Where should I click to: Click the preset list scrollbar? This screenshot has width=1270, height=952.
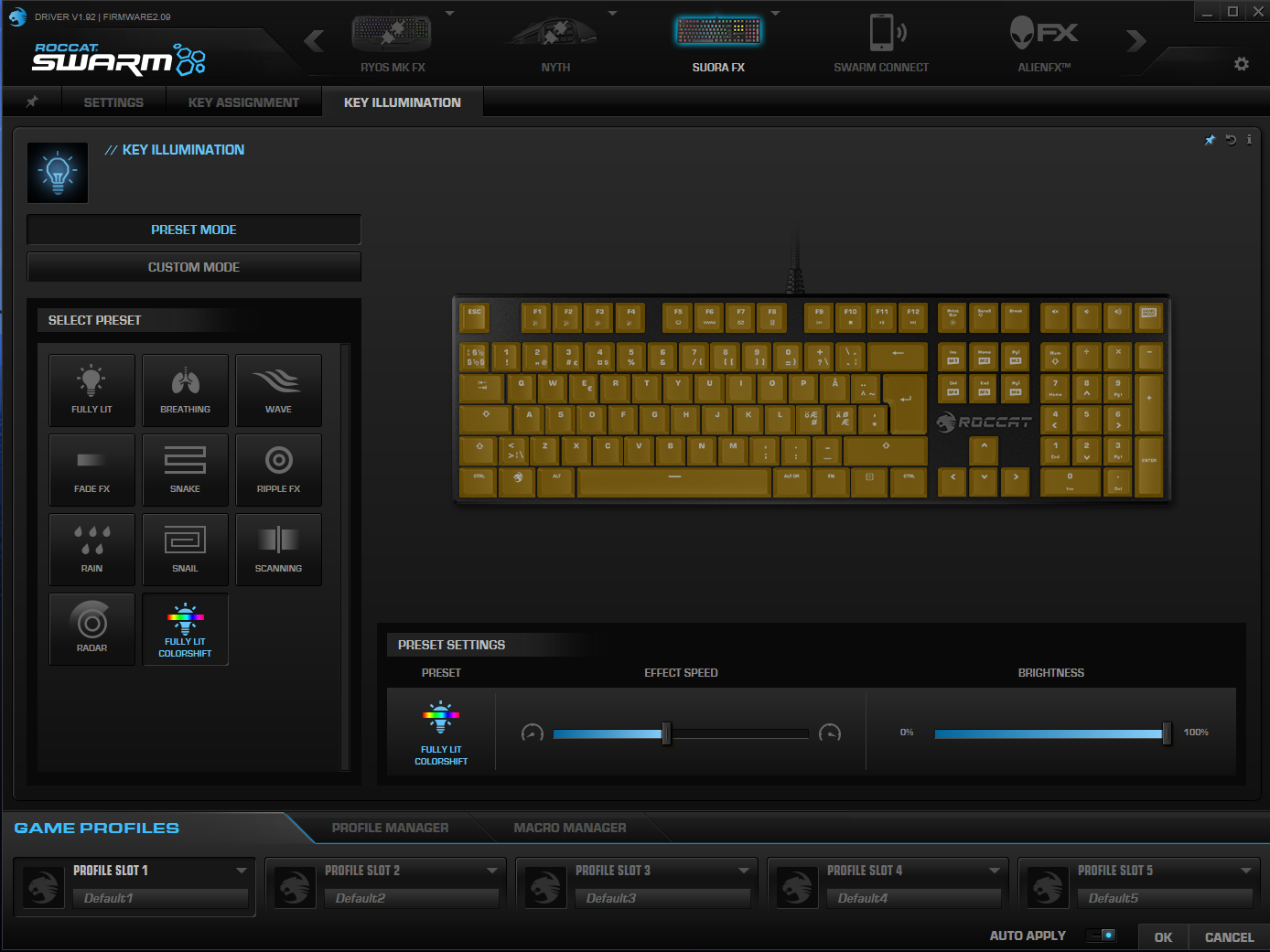(345, 557)
